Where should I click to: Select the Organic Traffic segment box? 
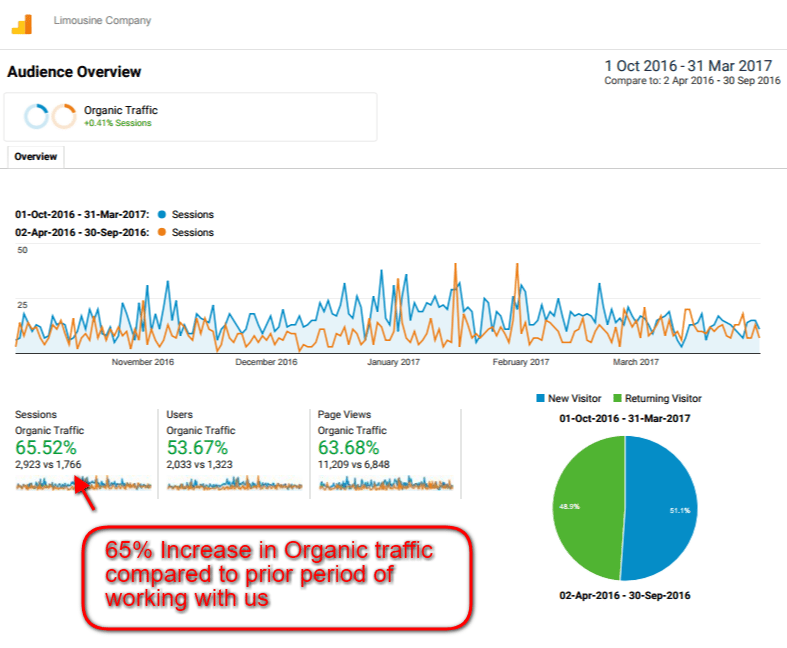click(190, 117)
